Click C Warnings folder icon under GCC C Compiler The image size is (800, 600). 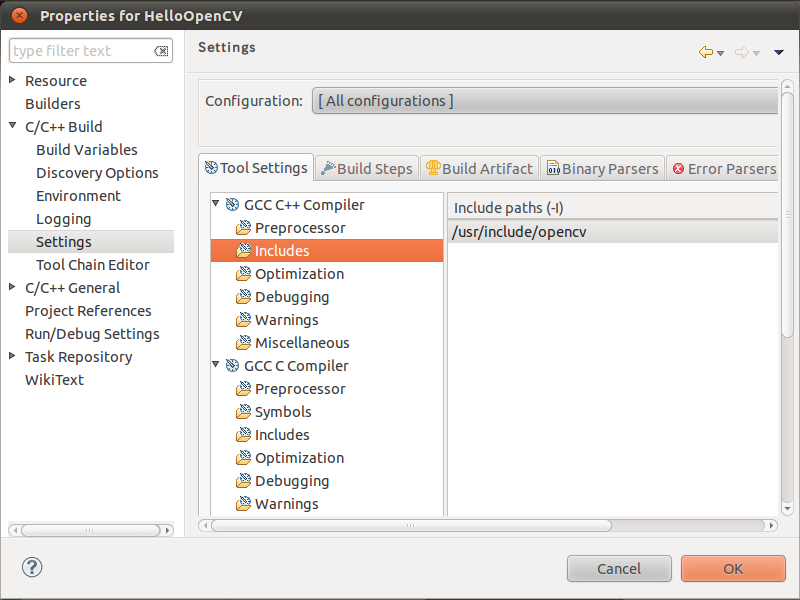(x=243, y=504)
